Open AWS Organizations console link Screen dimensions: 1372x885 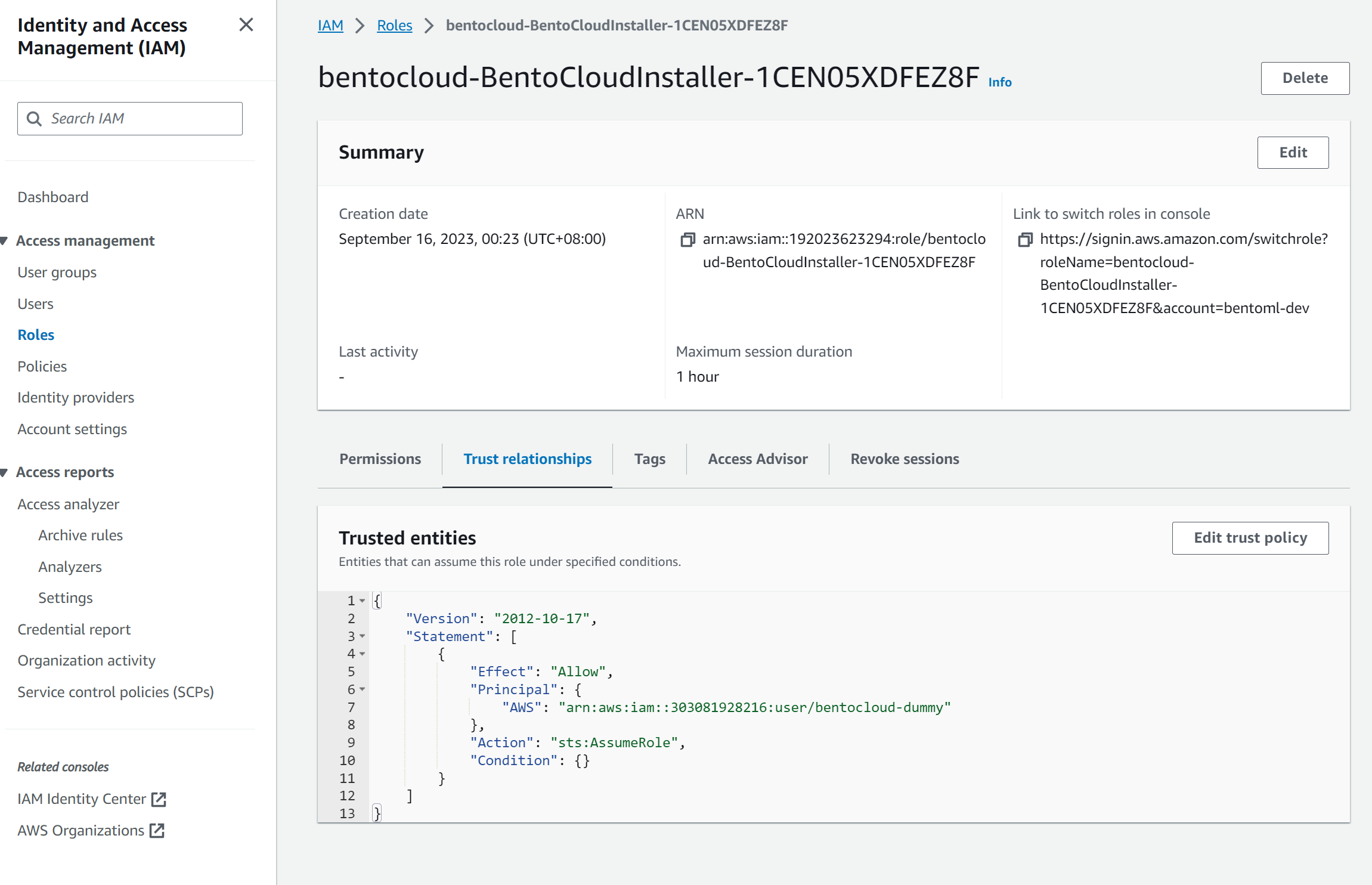[80, 831]
